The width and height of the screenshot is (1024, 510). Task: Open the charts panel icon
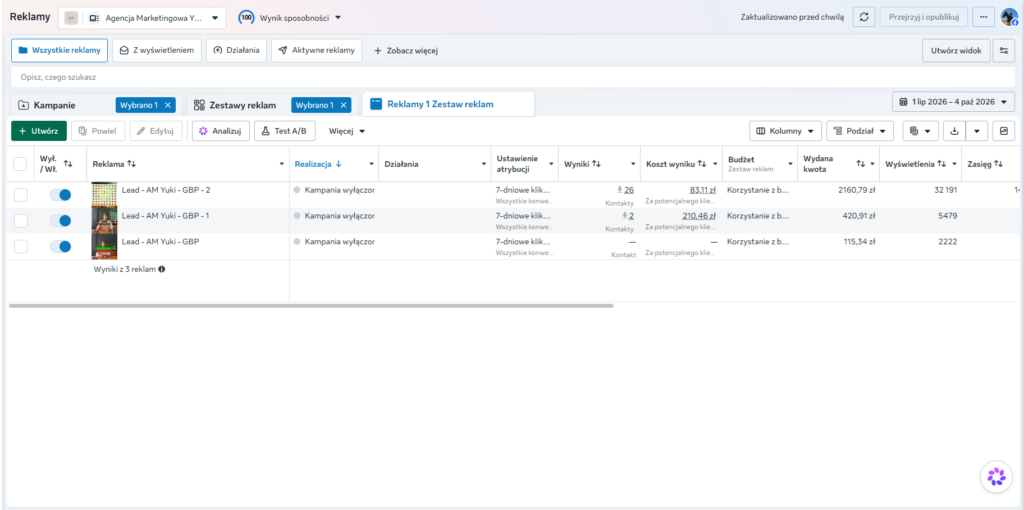[1003, 131]
